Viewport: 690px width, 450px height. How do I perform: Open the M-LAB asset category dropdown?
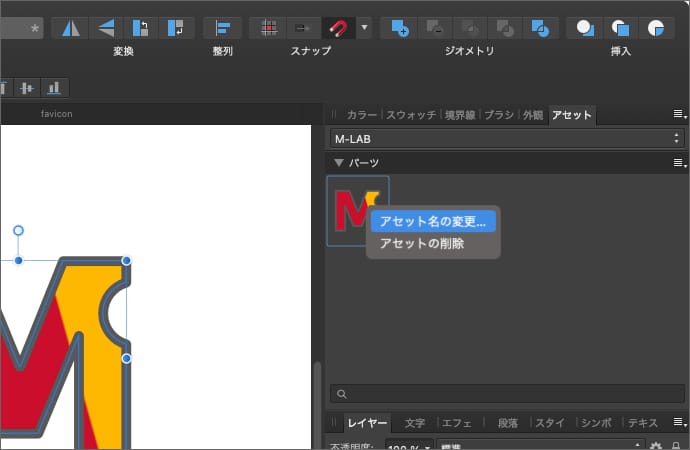506,139
